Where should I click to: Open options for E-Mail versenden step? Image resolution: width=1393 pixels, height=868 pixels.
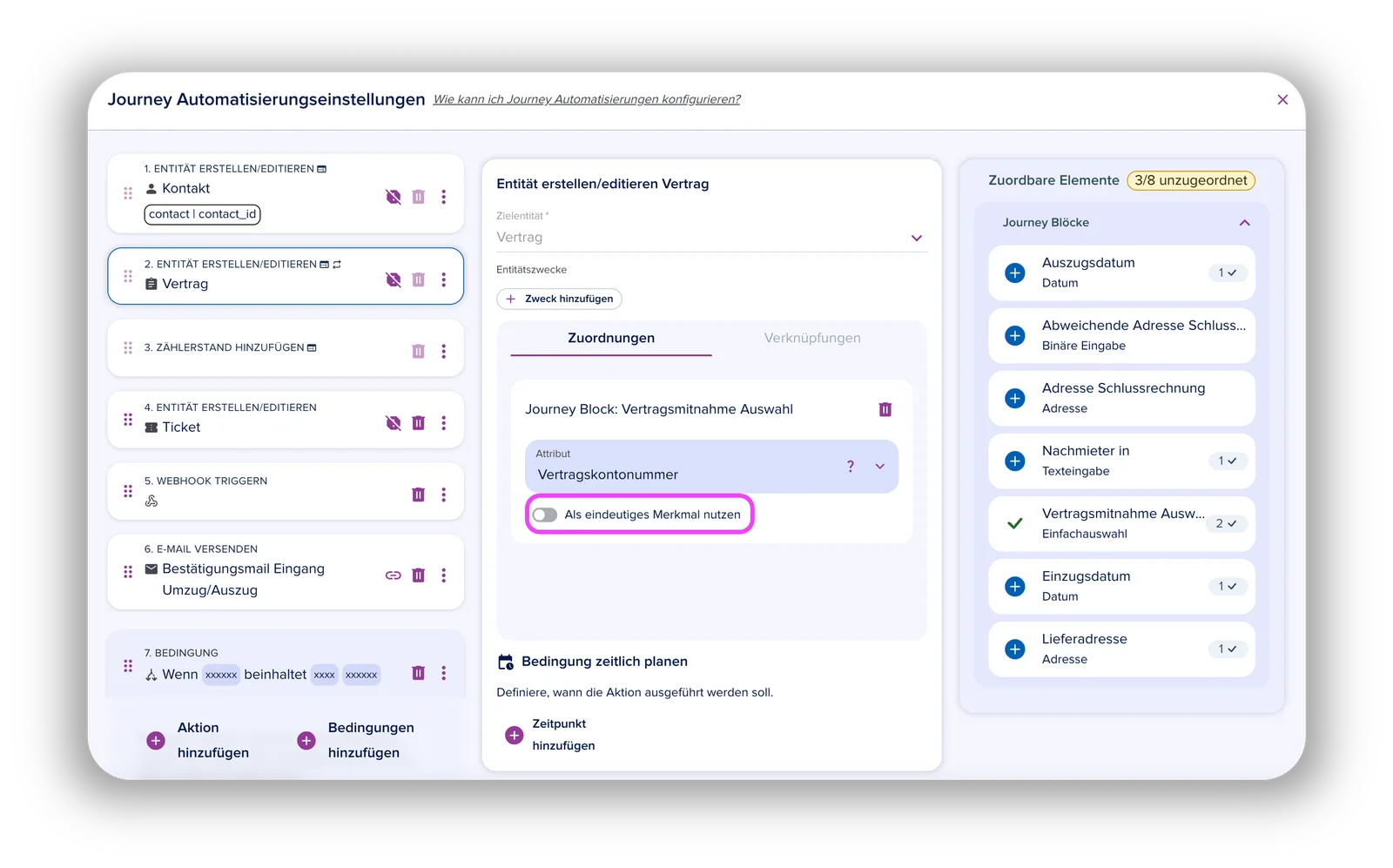(x=443, y=575)
